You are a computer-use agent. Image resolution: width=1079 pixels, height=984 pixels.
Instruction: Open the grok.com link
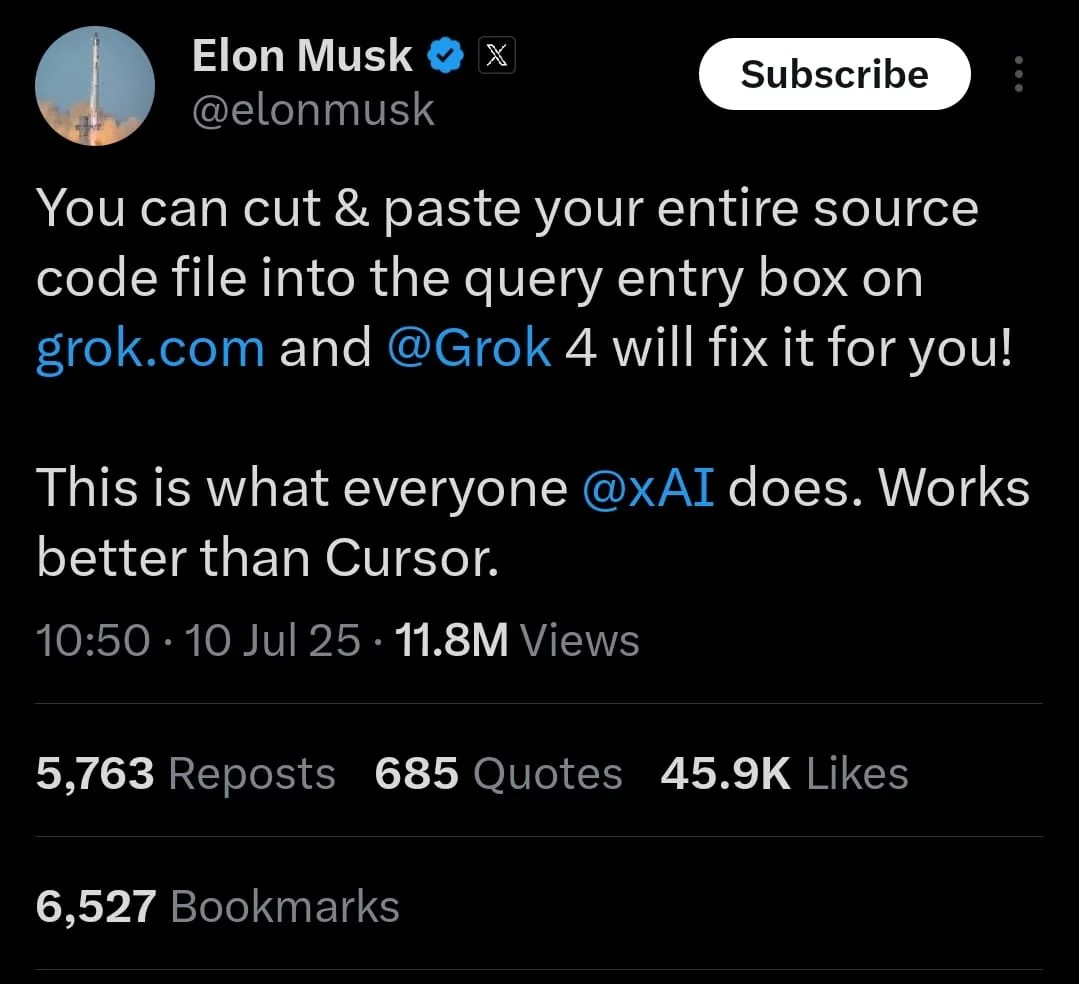pos(150,348)
